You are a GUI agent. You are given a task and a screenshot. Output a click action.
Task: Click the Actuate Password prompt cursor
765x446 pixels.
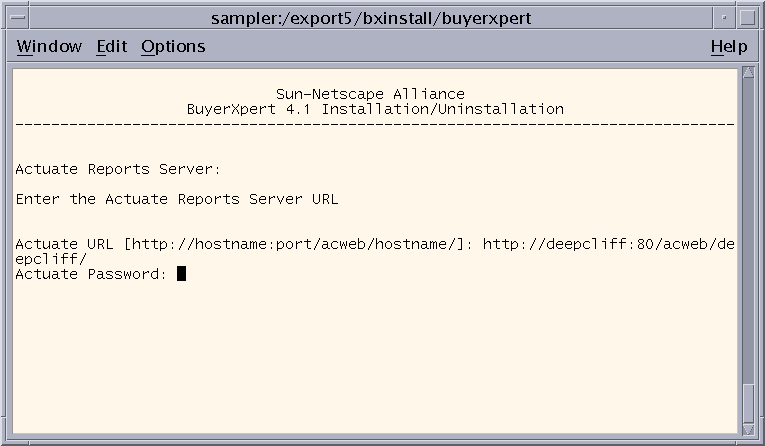click(x=181, y=274)
